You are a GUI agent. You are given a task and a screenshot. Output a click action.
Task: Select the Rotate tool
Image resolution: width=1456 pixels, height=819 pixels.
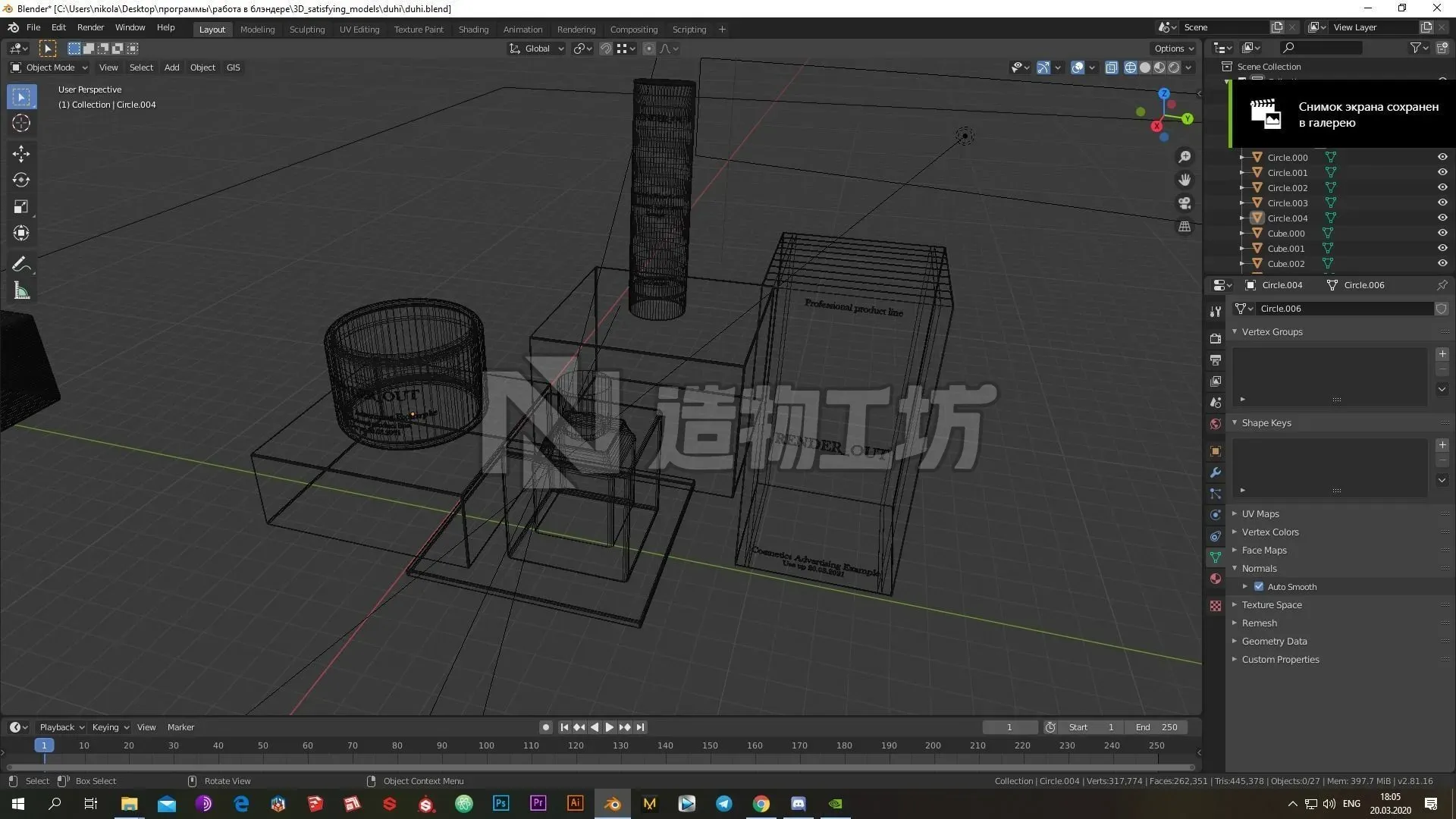point(21,180)
